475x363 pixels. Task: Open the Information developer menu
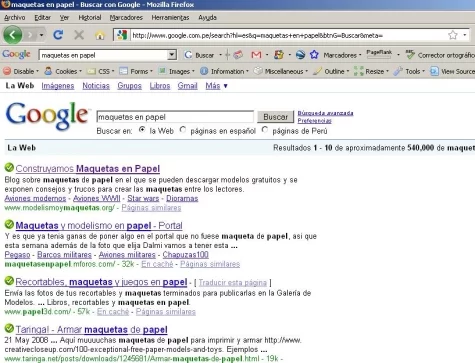tap(224, 71)
